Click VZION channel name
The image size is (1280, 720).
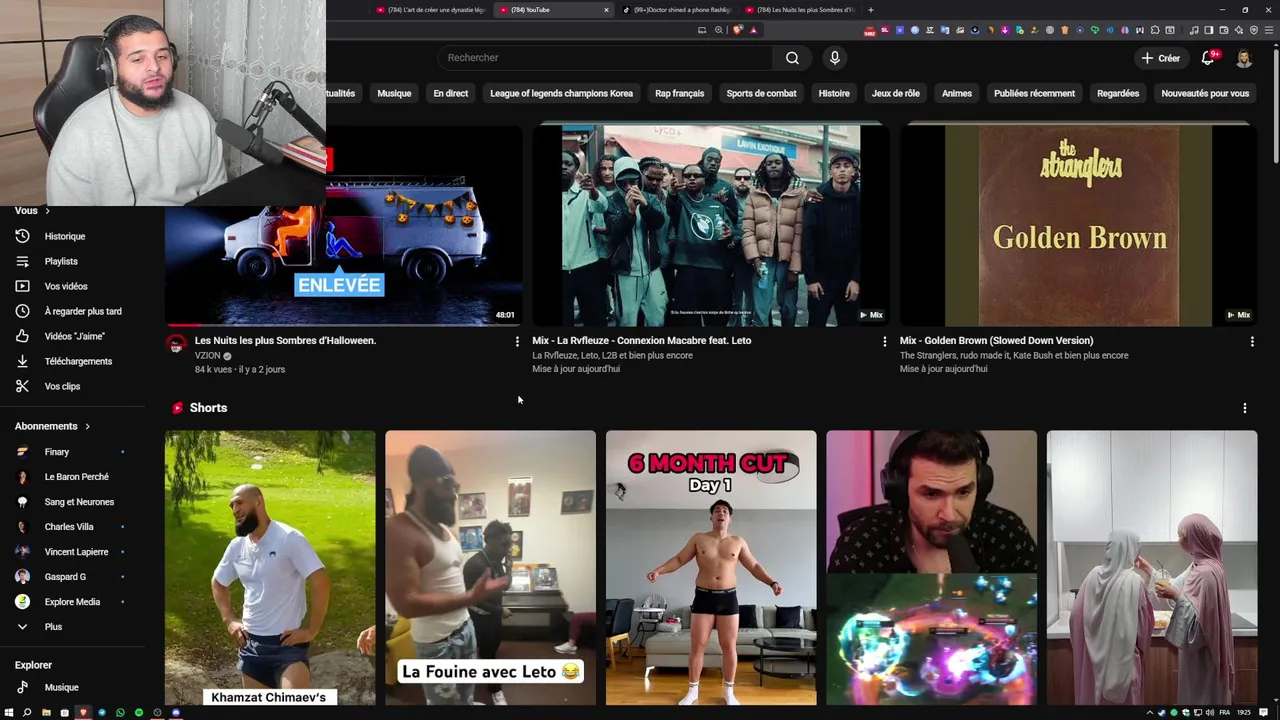[x=207, y=356]
